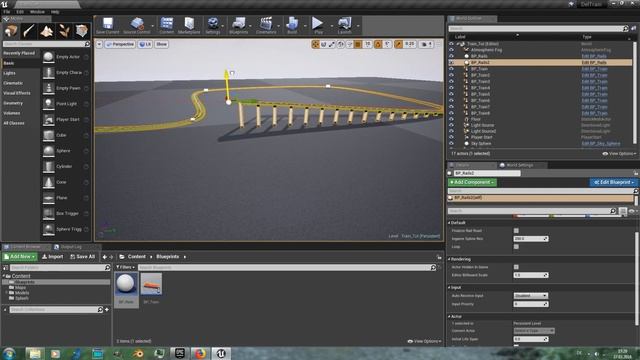Screen dimensions: 640x360
Task: Open the camera speed setting in viewport
Action: point(427,44)
